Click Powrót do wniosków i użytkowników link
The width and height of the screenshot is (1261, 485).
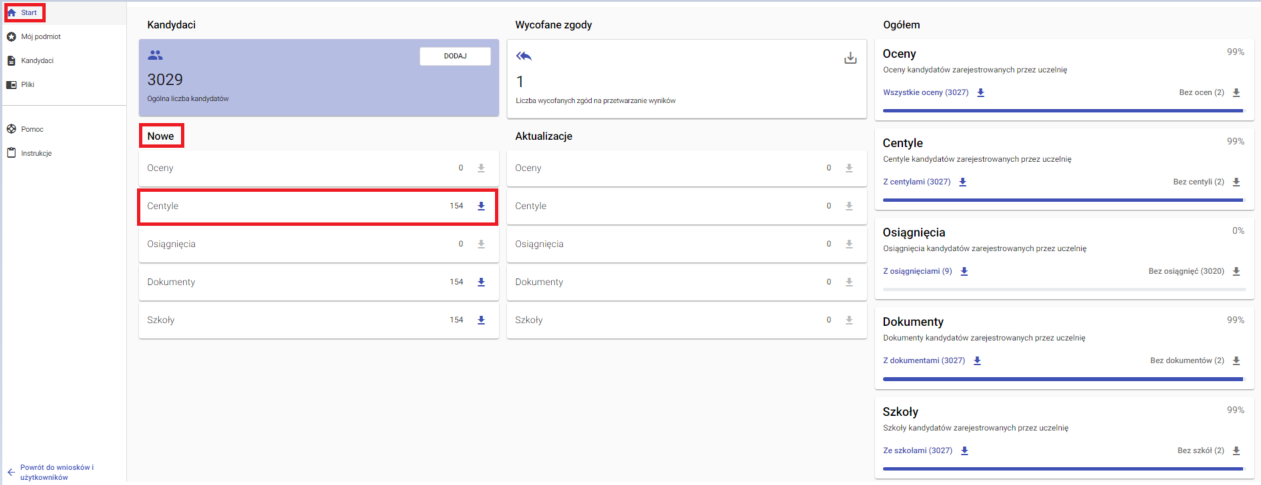[56, 472]
